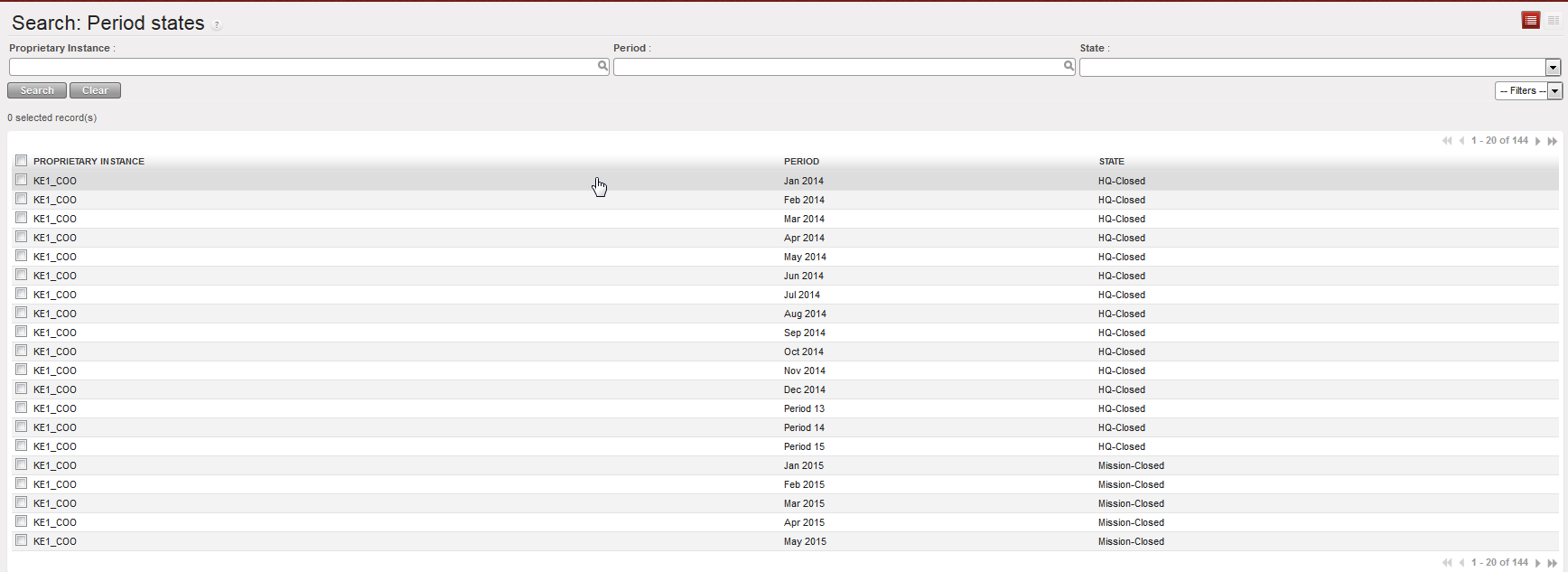Check the May 2014 row checkbox
This screenshot has height=572, width=1568.
click(21, 256)
